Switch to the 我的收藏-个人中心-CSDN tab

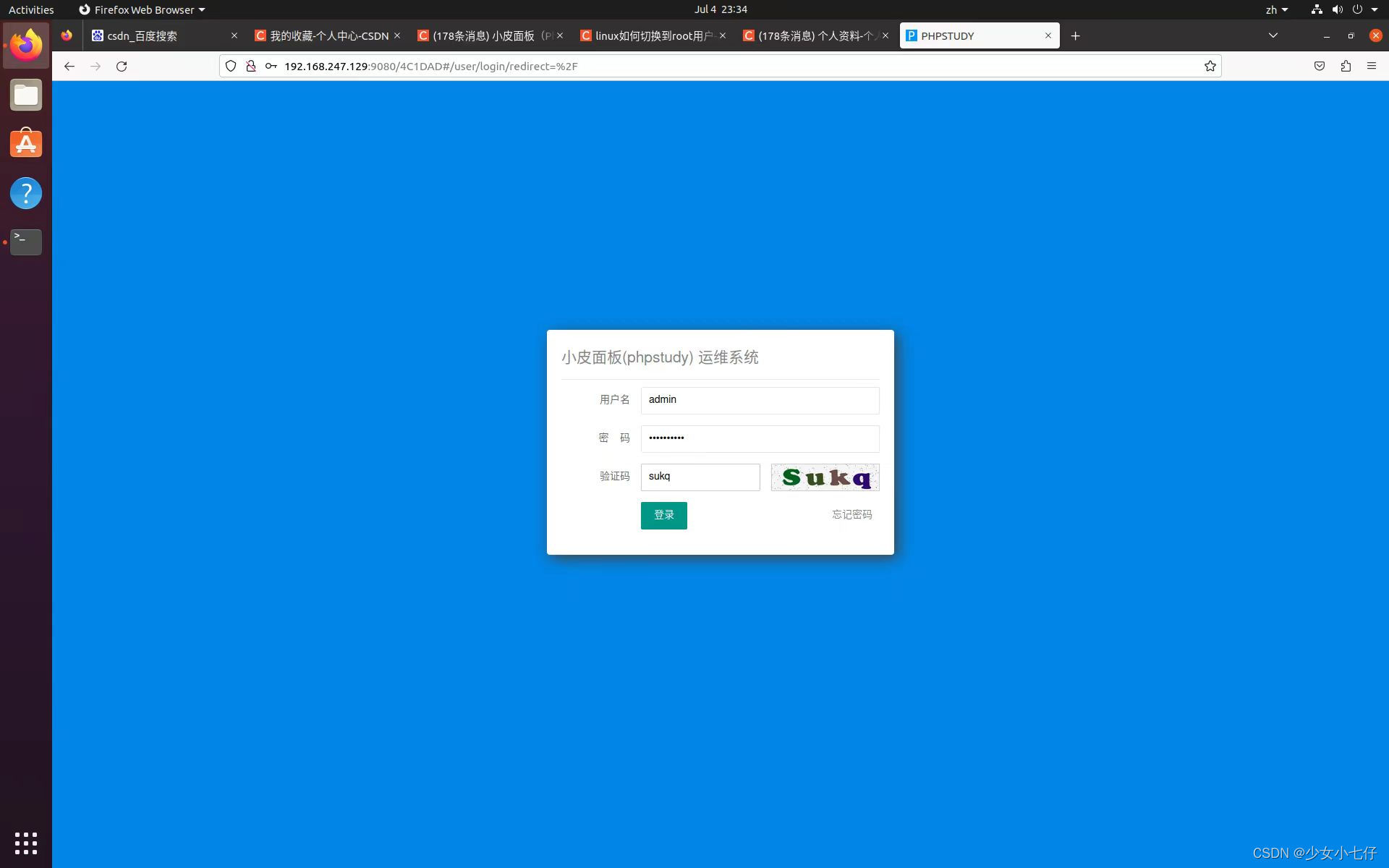328,36
